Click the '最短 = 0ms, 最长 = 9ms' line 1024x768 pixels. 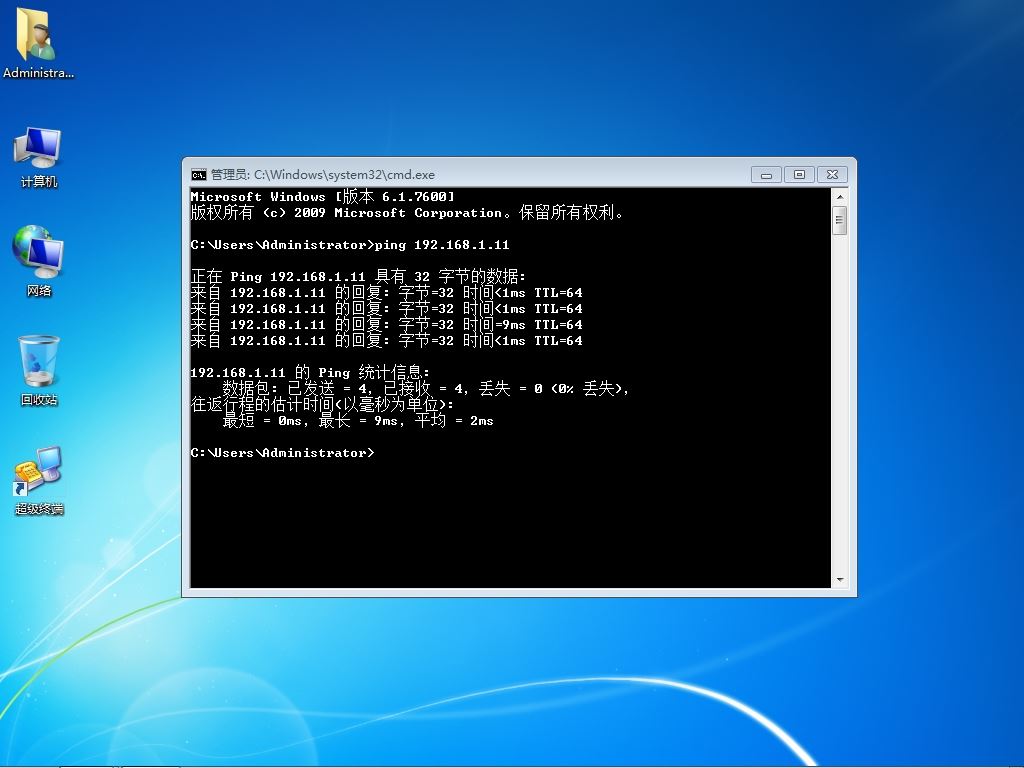click(x=358, y=421)
